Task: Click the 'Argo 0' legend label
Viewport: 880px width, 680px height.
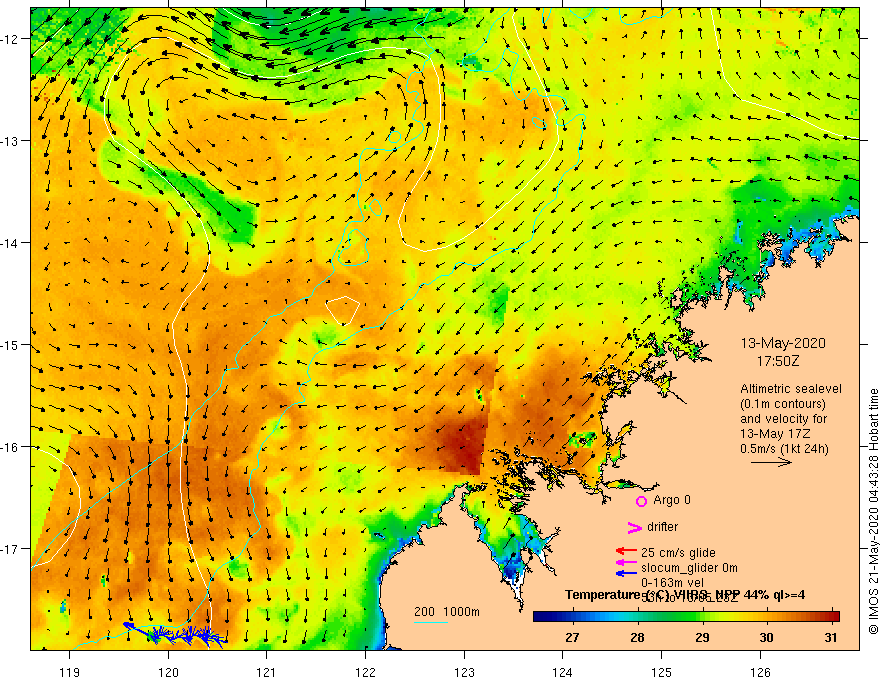Action: (x=672, y=500)
